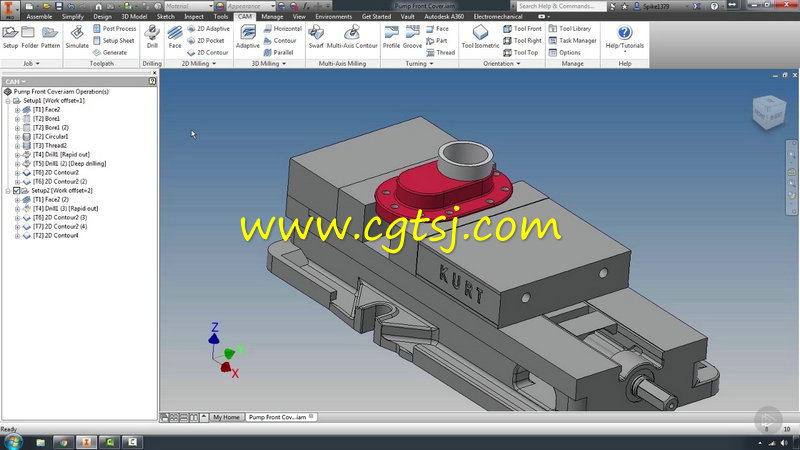Open Chrome from the taskbar
800x450 pixels.
point(63,442)
